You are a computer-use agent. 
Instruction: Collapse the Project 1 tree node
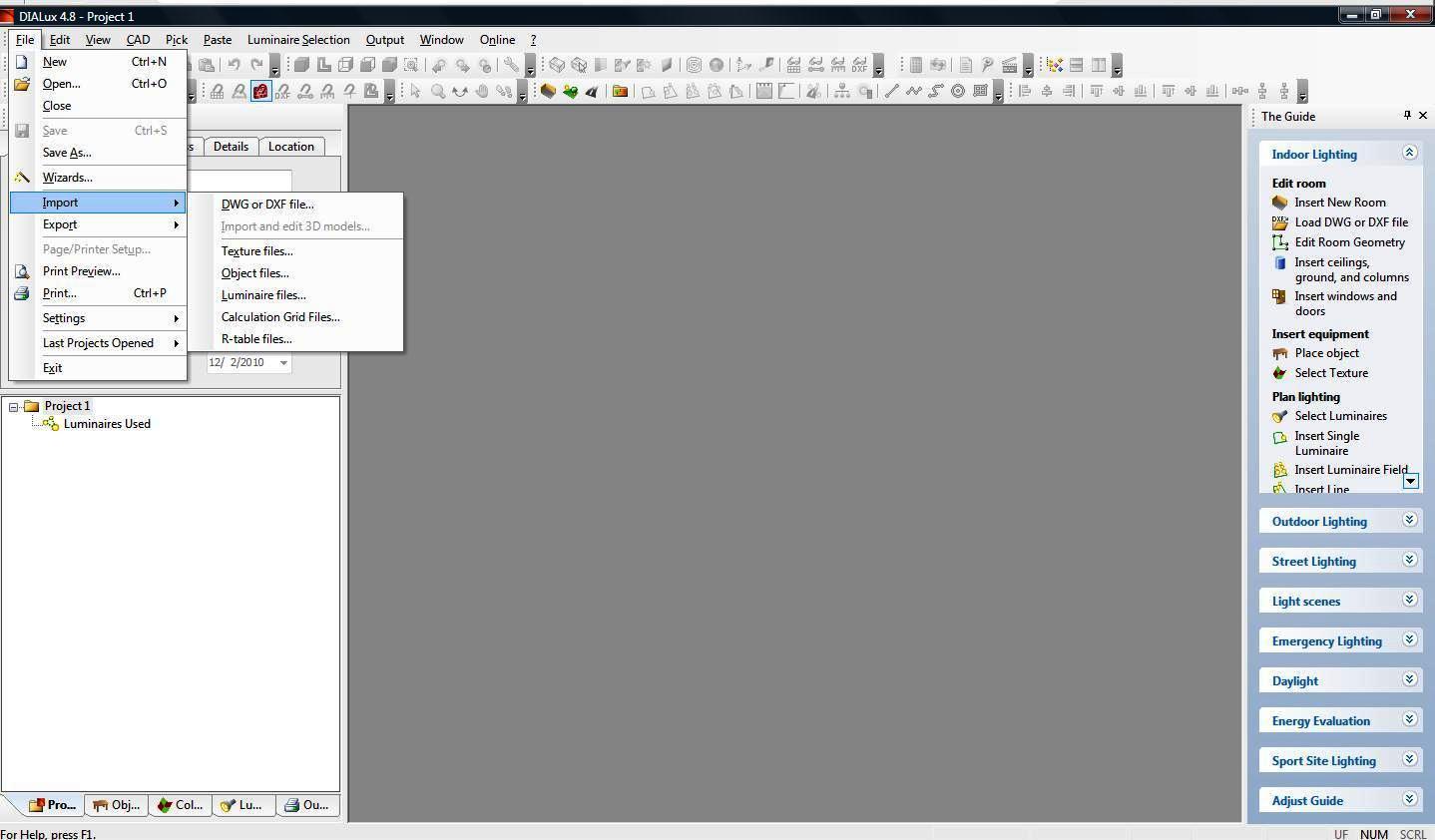point(13,406)
